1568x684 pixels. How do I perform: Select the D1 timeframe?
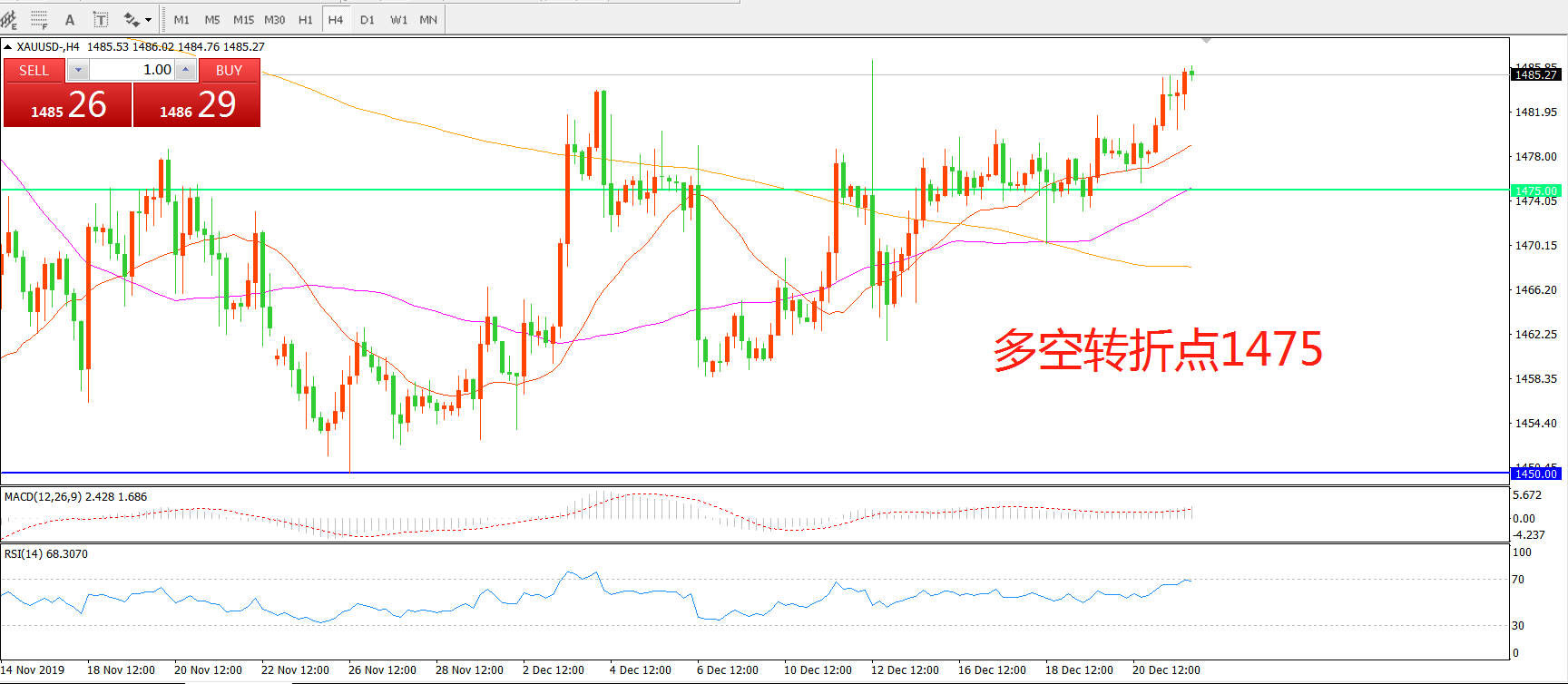[367, 19]
